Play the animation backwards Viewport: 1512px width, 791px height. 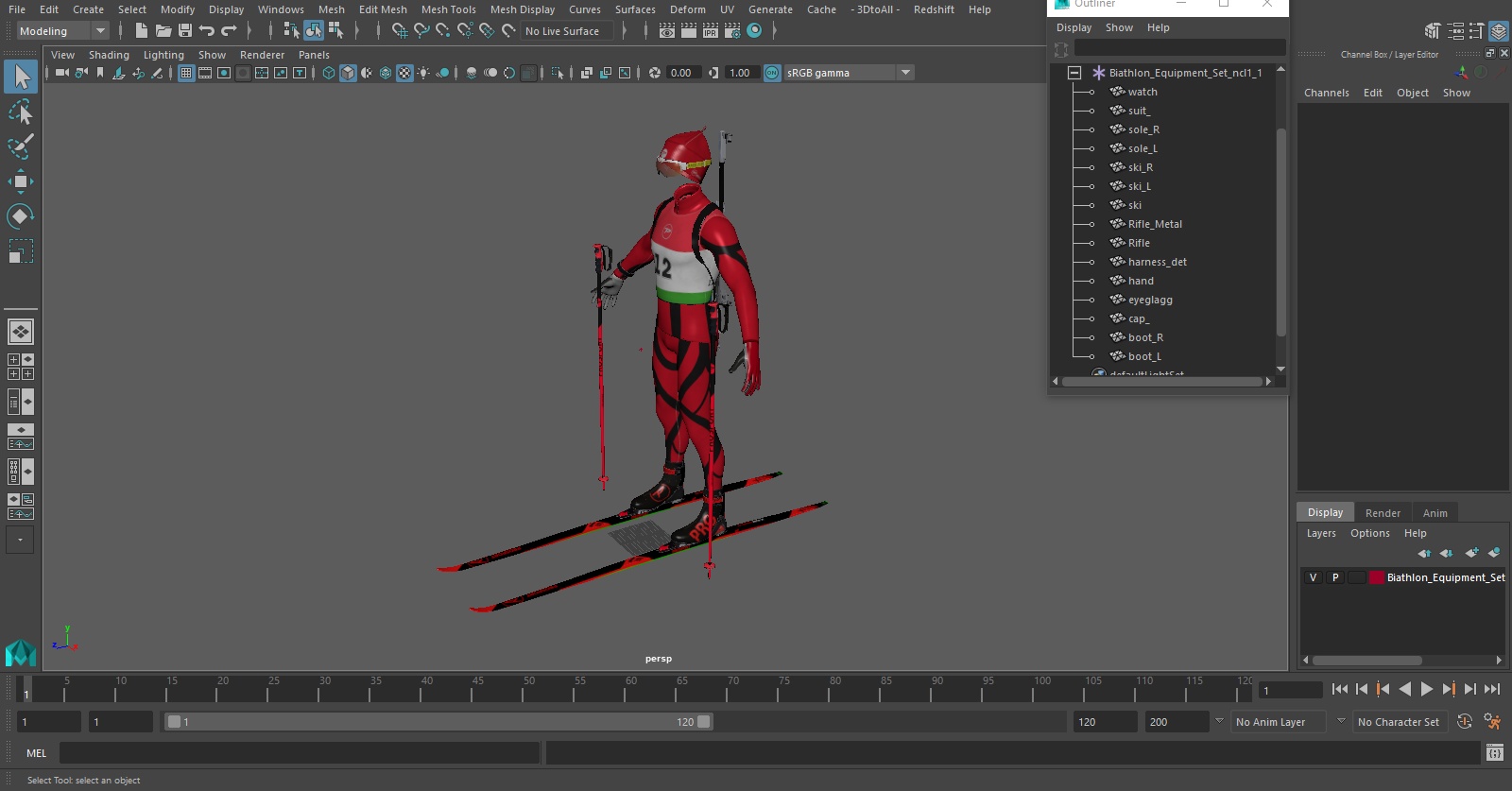(x=1405, y=689)
